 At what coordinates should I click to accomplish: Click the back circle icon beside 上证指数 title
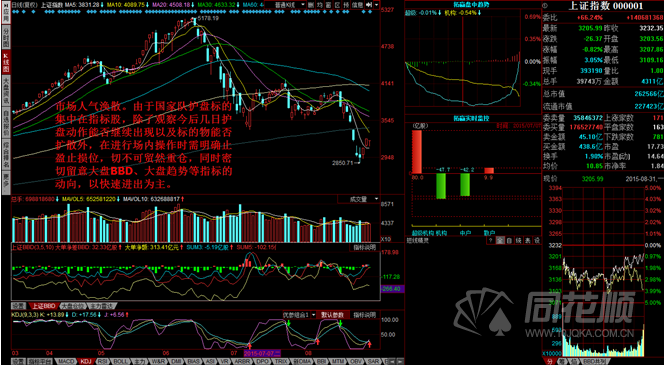pos(545,6)
